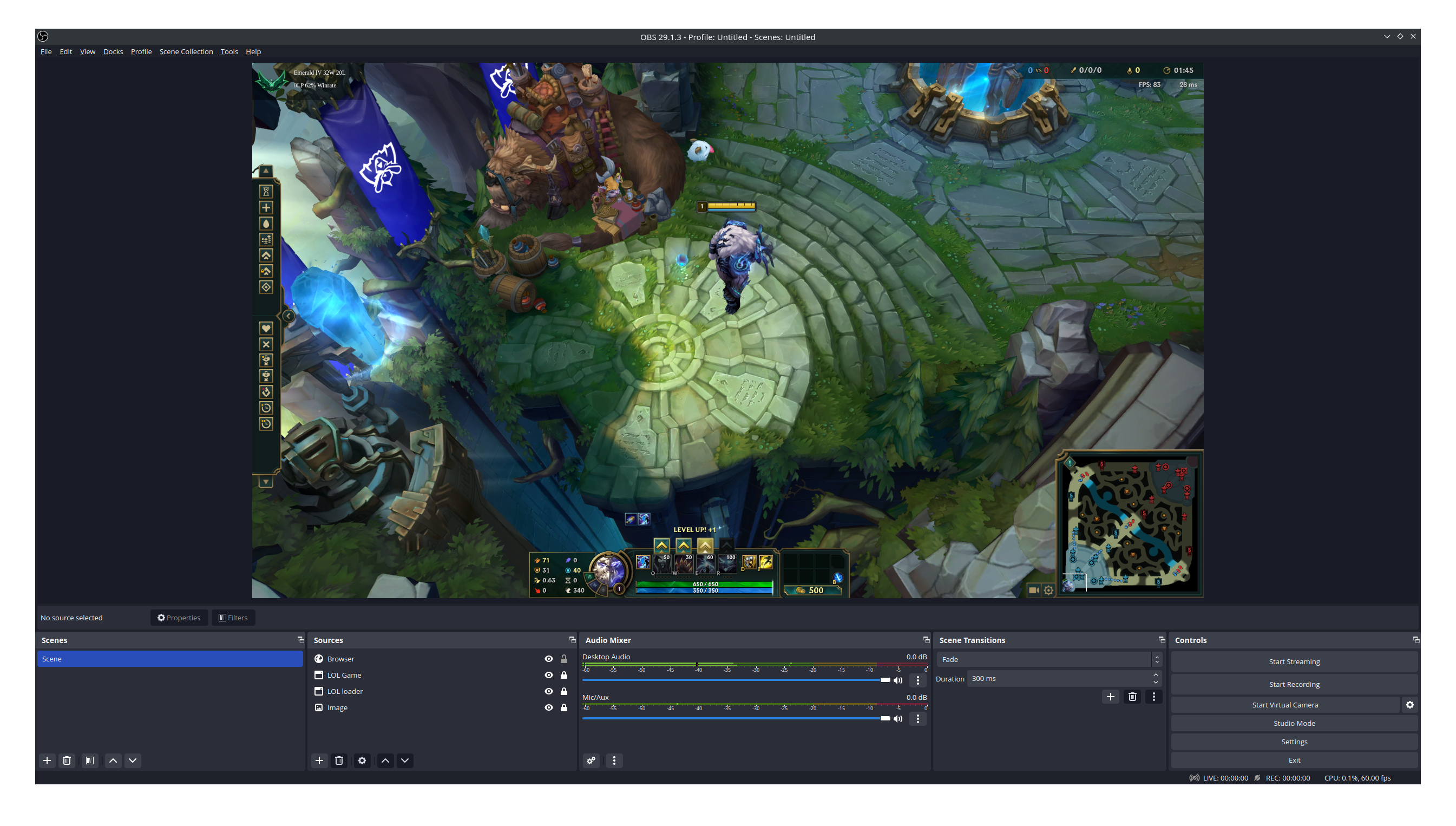Open source properties gear in Sources dock

362,760
